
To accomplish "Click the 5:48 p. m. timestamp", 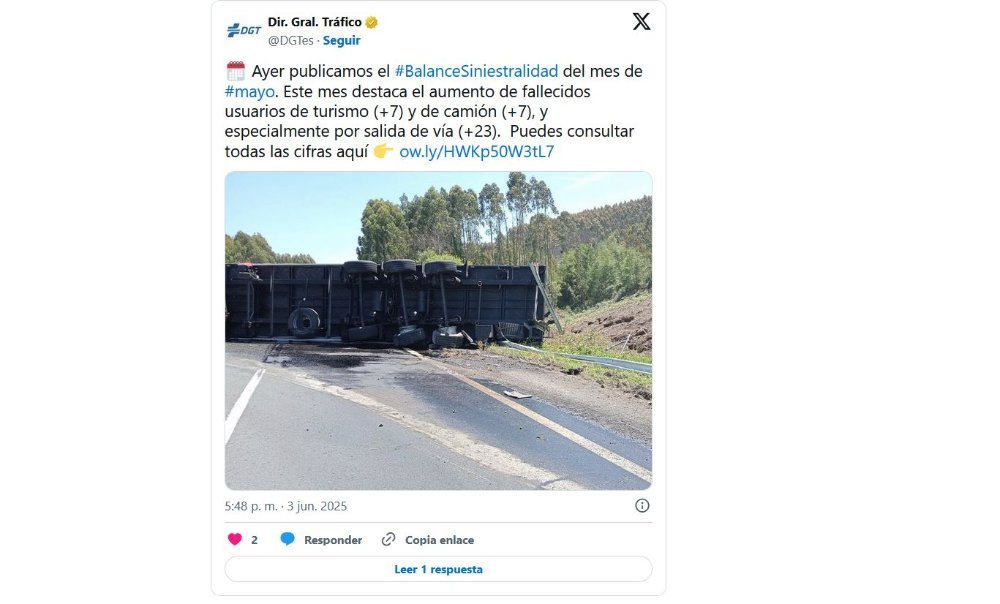I will click(251, 506).
